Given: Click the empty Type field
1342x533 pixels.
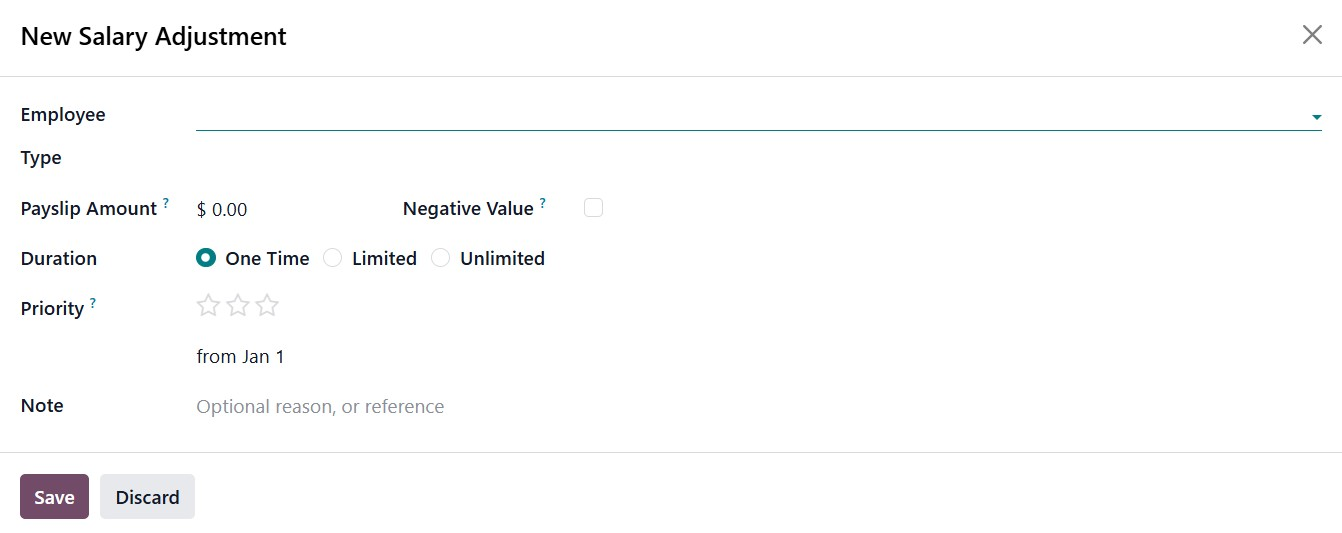Looking at the screenshot, I should pyautogui.click(x=750, y=159).
